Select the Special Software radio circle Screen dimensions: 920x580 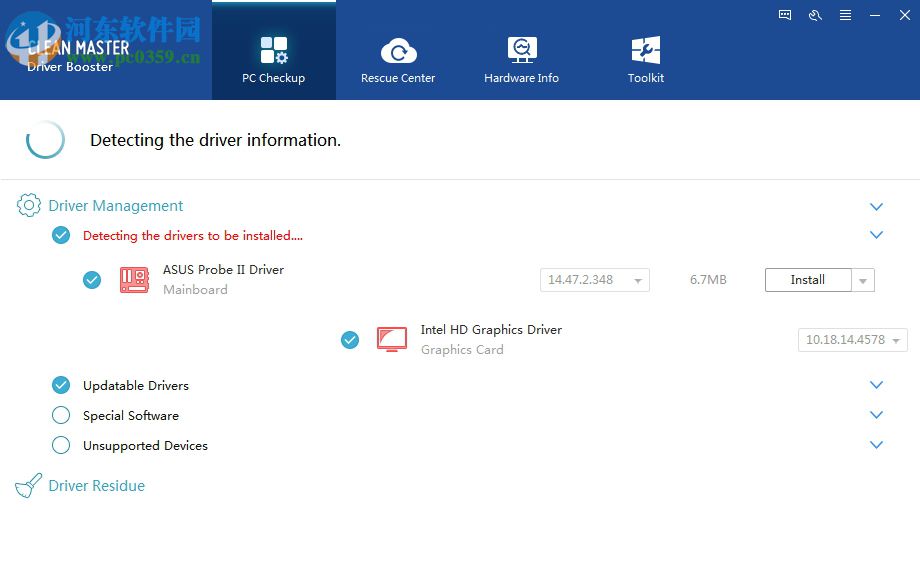tap(60, 415)
